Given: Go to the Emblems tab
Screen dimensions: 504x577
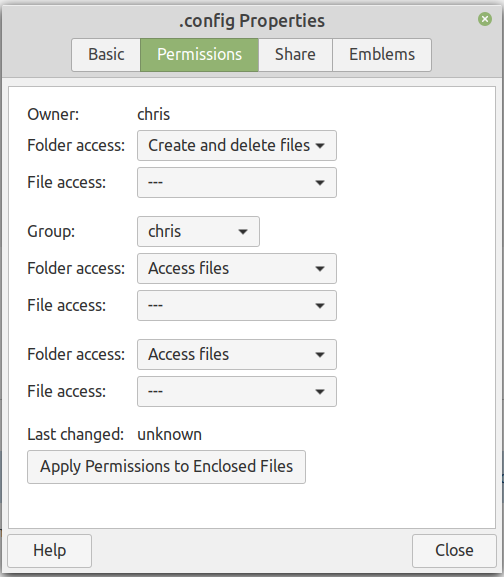Looking at the screenshot, I should coord(382,54).
